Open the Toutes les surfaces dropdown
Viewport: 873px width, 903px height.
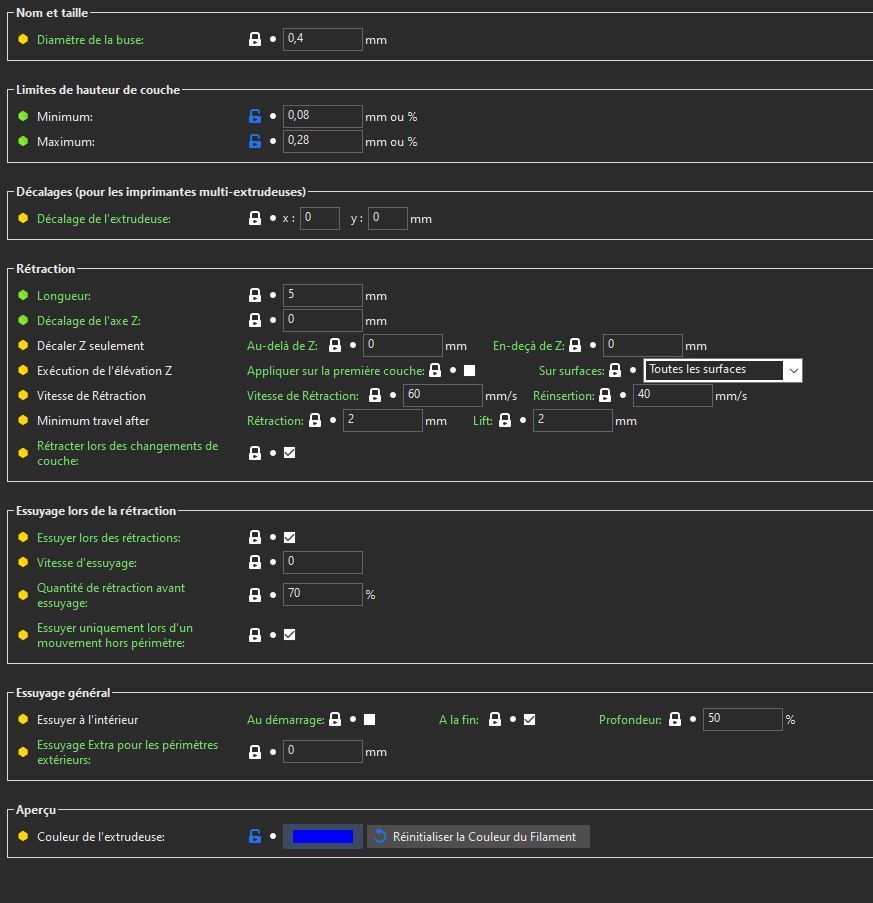[x=723, y=370]
